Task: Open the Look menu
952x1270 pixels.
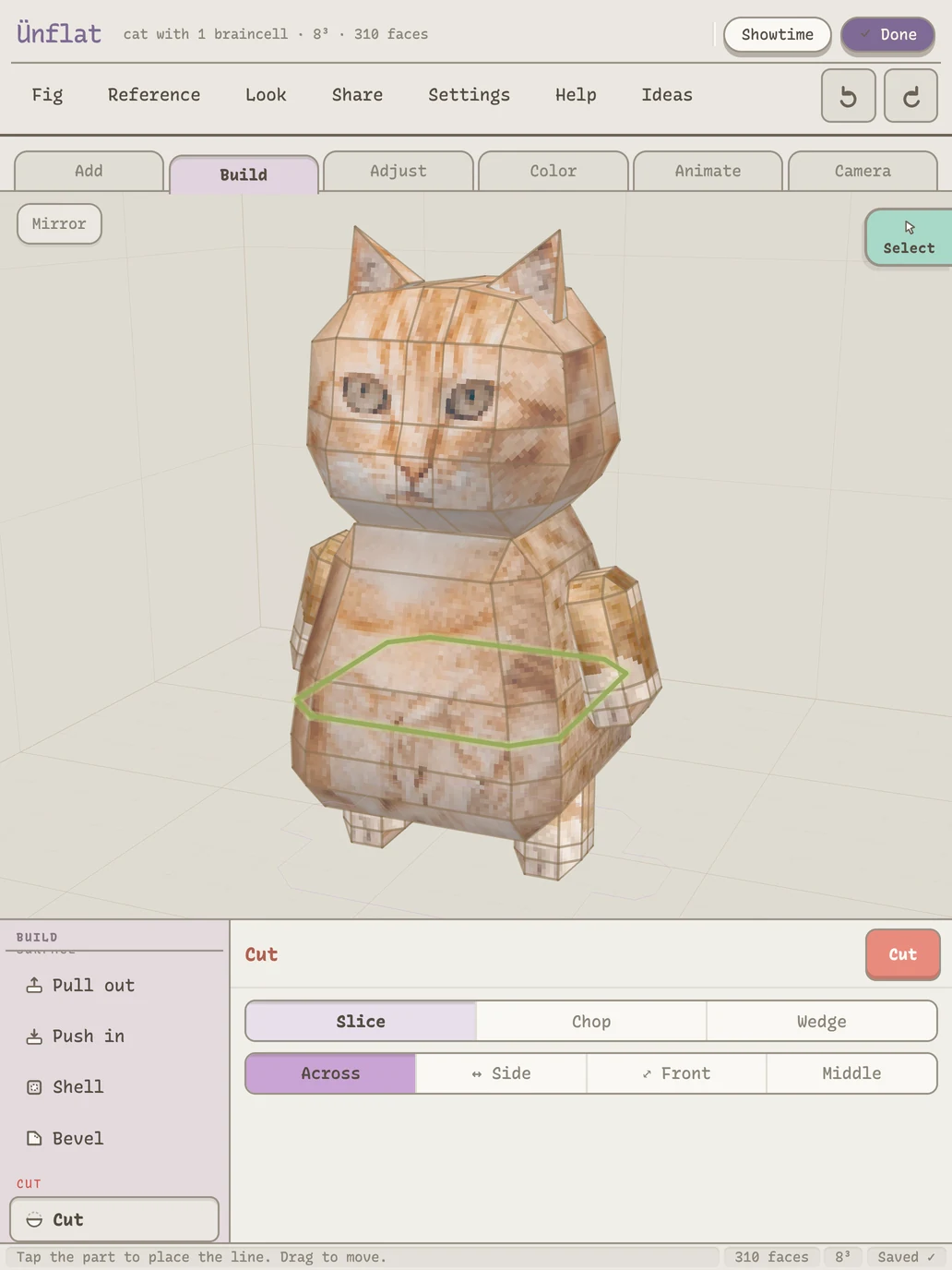Action: pos(266,95)
